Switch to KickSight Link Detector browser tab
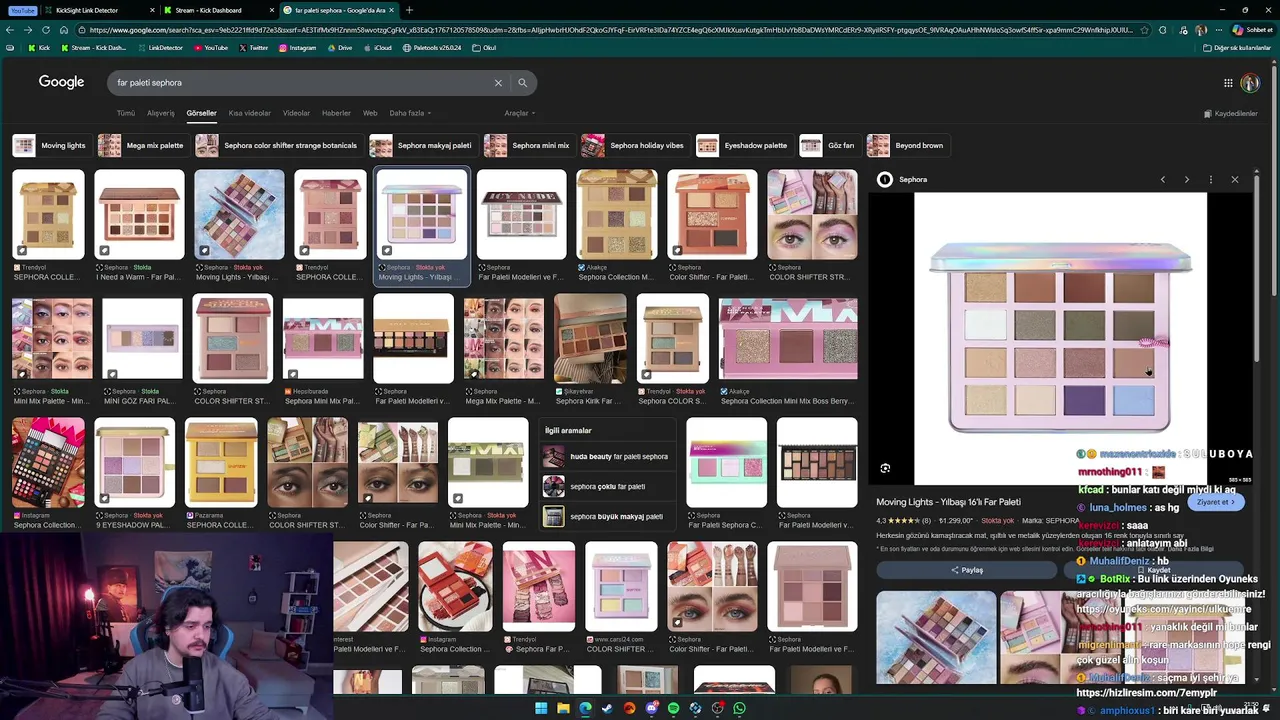The image size is (1280, 720). pos(98,10)
